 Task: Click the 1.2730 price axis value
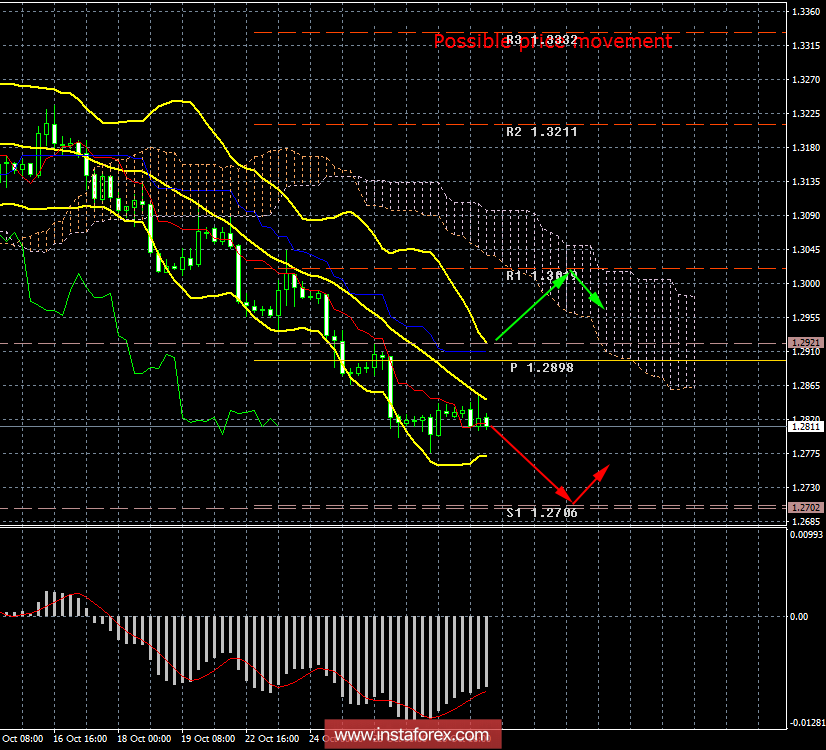click(x=806, y=488)
